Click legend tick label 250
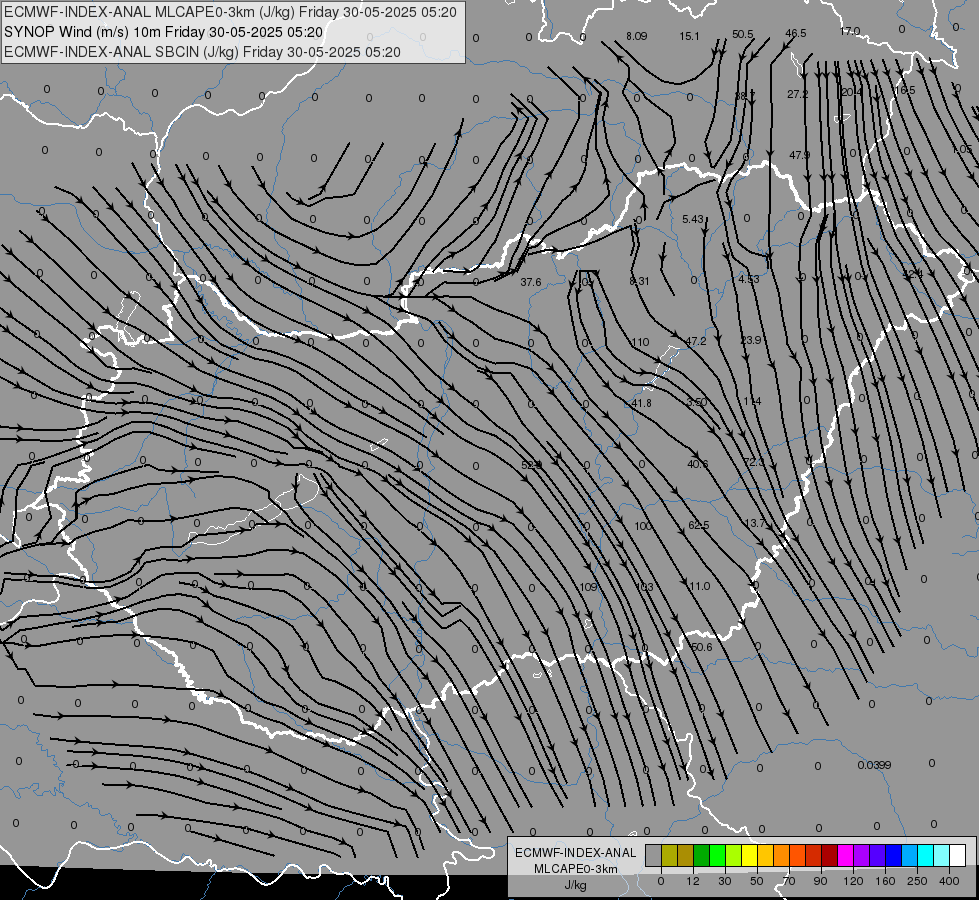The width and height of the screenshot is (979, 900). (x=917, y=881)
